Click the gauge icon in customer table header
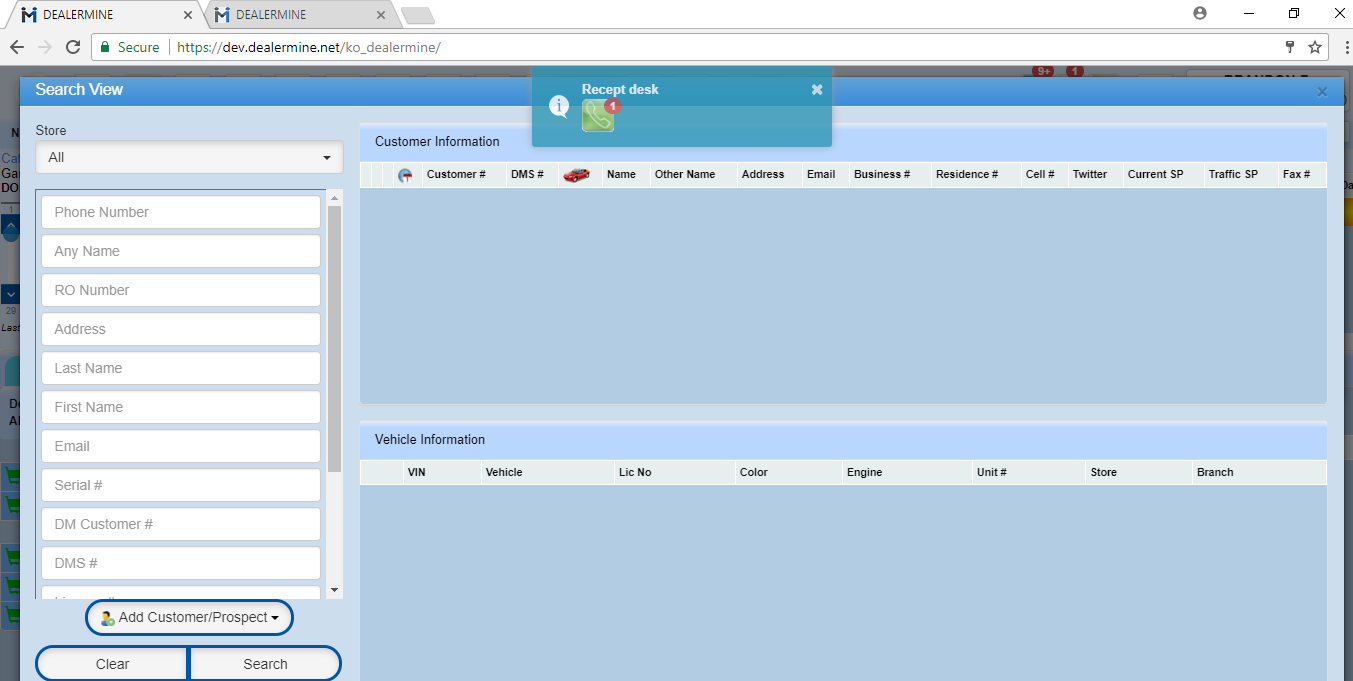 [x=405, y=175]
